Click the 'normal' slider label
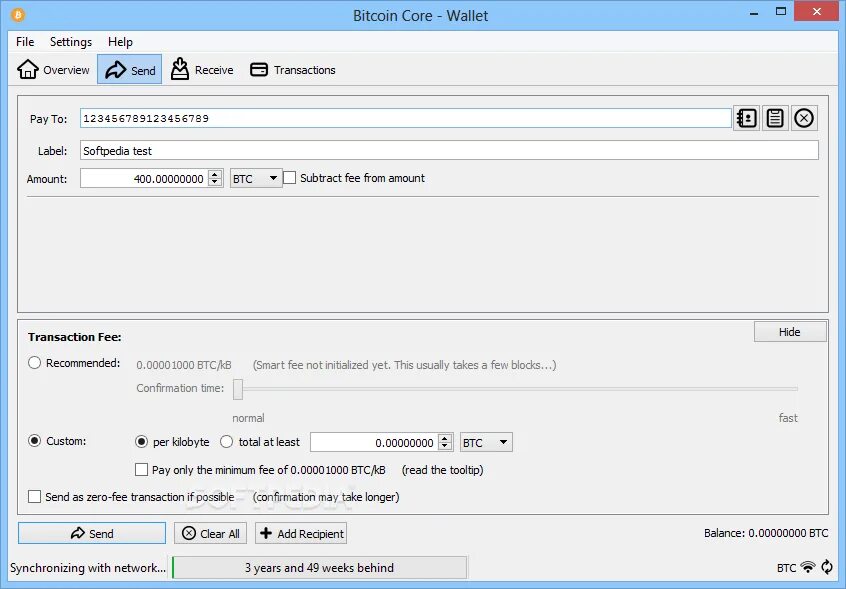The width and height of the screenshot is (846, 589). 248,417
